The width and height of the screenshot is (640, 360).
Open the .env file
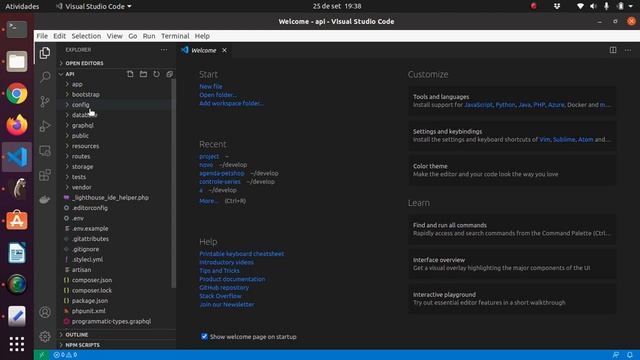pos(78,218)
